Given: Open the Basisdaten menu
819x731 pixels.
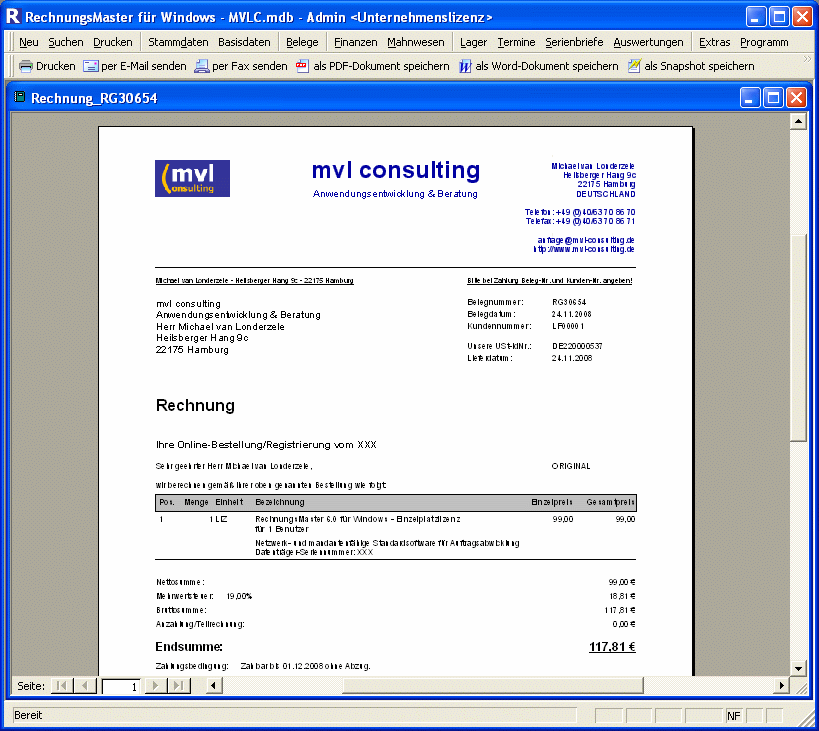Looking at the screenshot, I should click(x=244, y=42).
